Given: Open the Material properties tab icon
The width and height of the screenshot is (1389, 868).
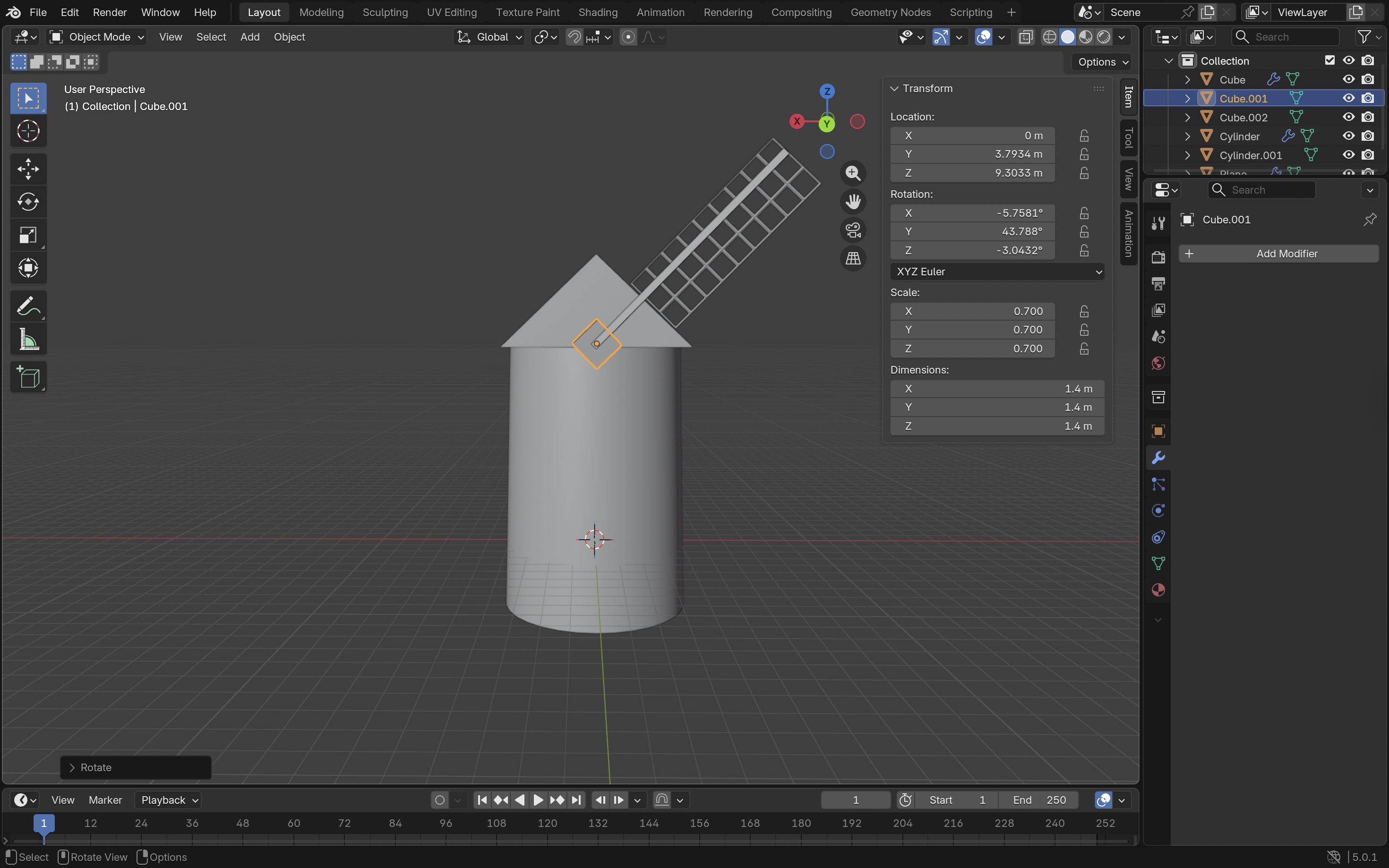Looking at the screenshot, I should click(x=1158, y=590).
